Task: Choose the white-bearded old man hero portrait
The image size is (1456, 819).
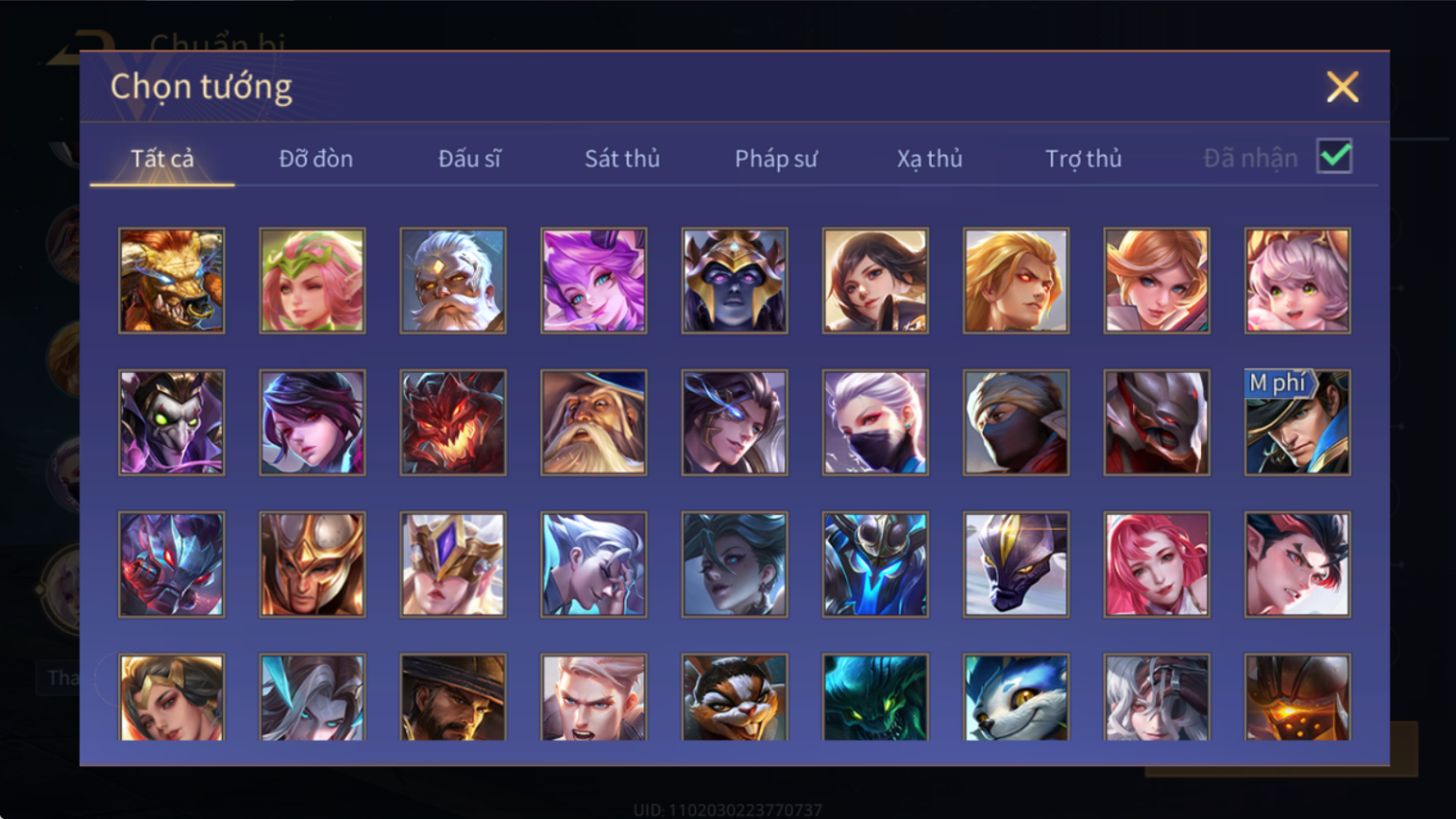Action: (x=453, y=281)
